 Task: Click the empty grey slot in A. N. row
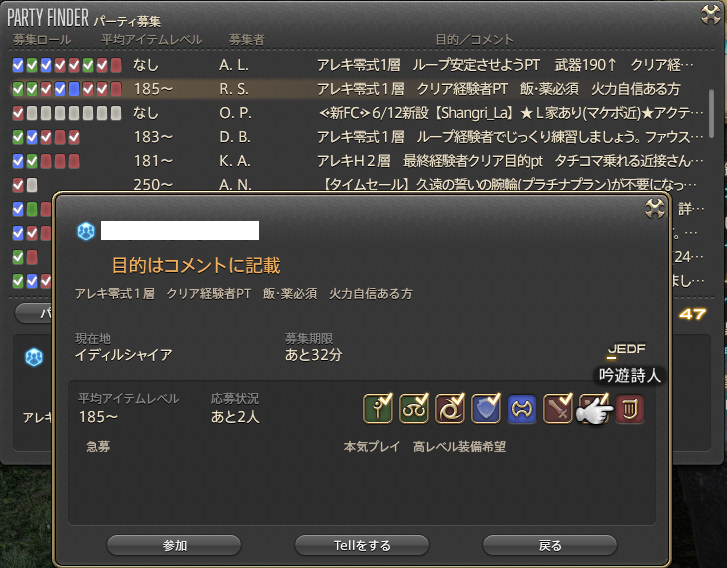(32, 185)
